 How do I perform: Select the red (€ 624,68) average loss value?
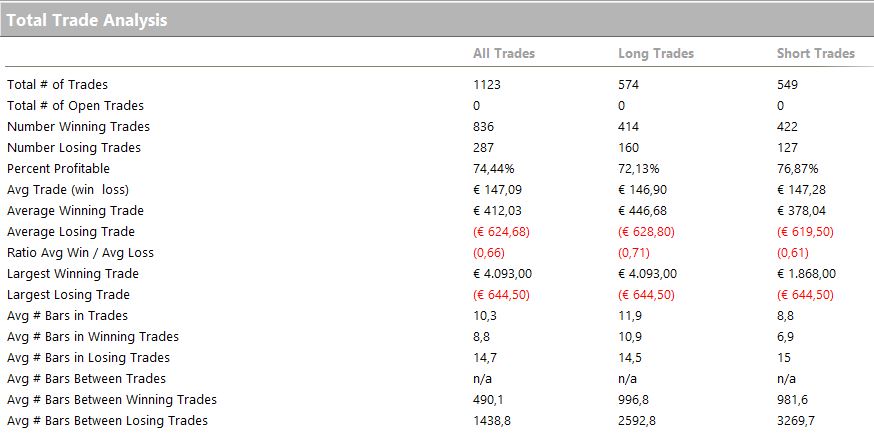coord(501,231)
